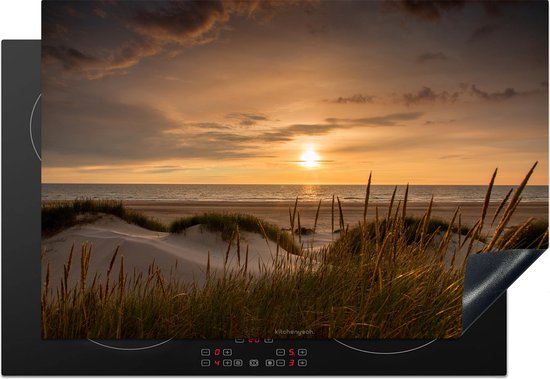
Task: Tap the minus button beside the 4 display
Action: (x=206, y=363)
